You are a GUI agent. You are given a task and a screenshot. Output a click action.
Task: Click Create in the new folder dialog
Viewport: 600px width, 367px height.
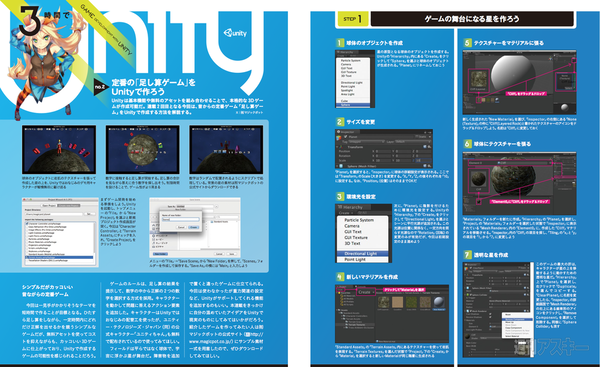click(x=194, y=227)
